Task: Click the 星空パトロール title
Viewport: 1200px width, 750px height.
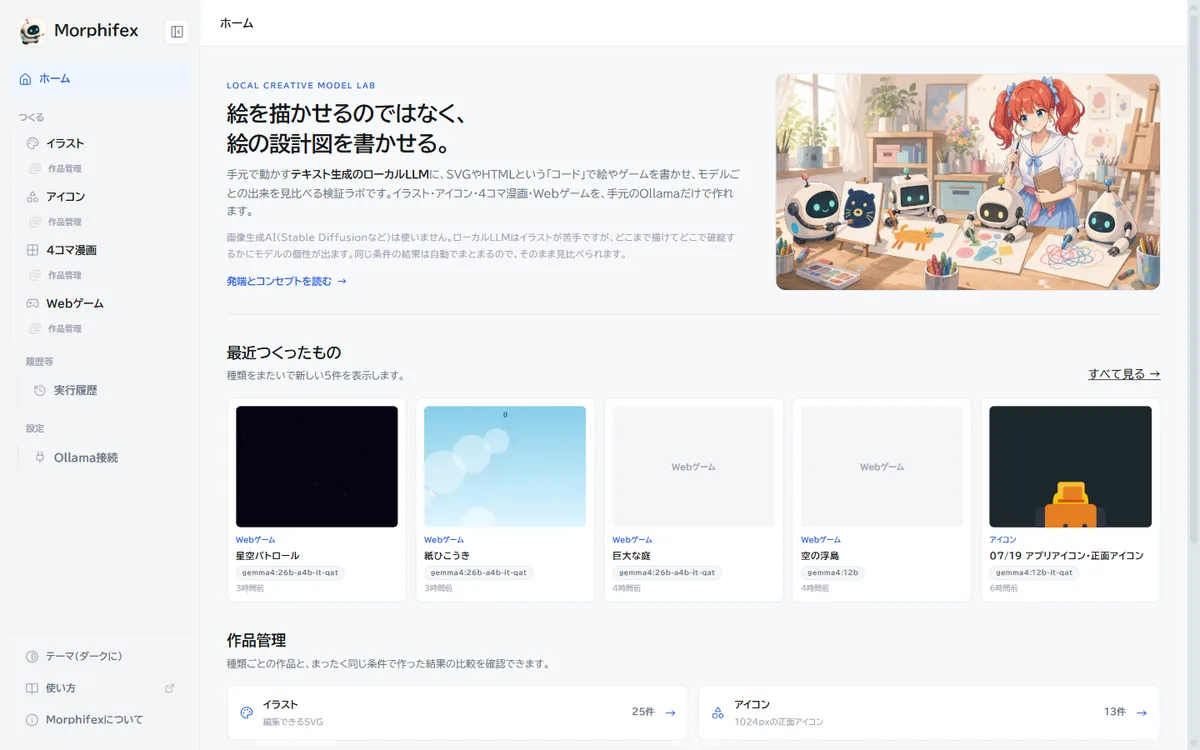Action: point(268,555)
